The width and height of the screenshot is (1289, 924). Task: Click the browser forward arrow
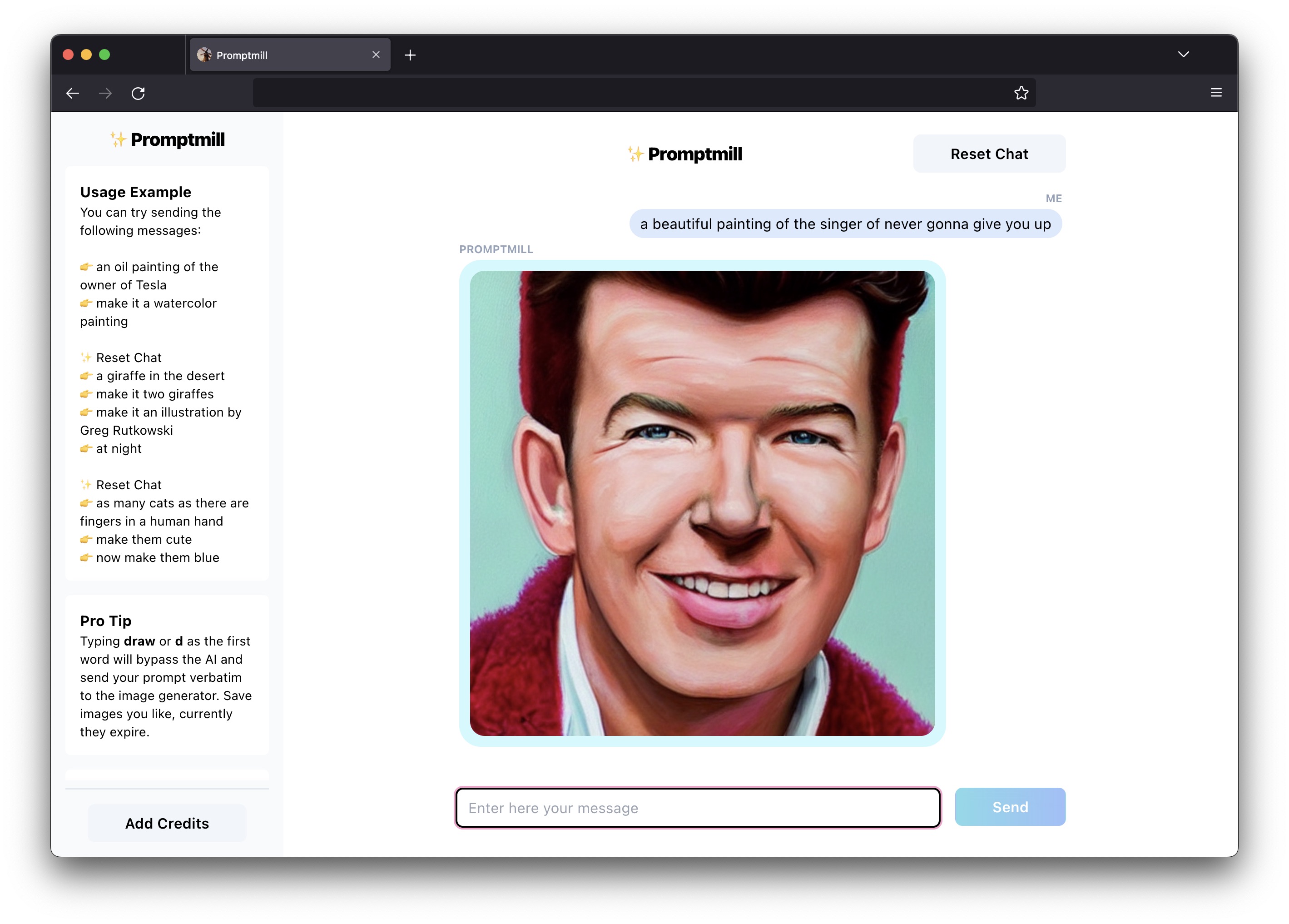[x=105, y=93]
